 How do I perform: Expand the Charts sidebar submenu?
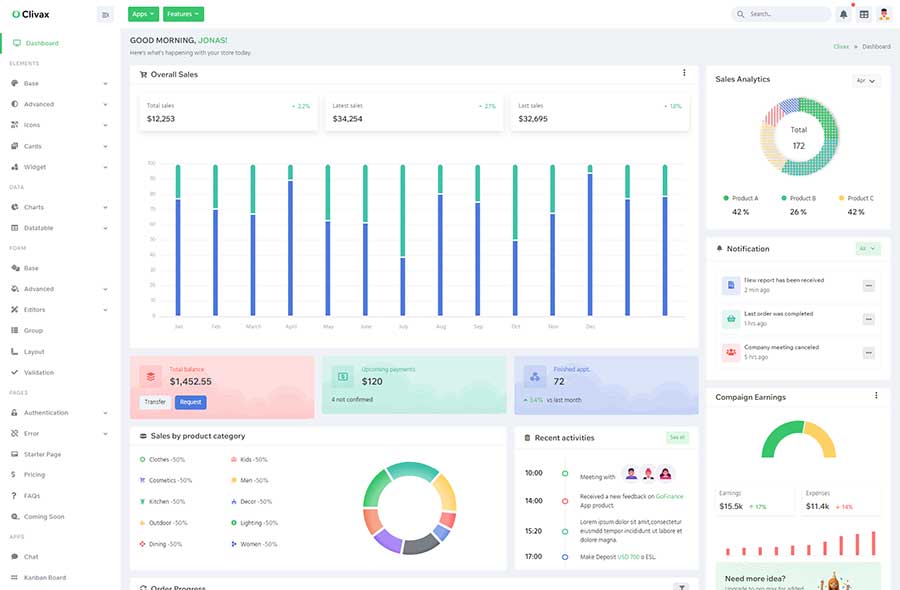click(x=59, y=207)
